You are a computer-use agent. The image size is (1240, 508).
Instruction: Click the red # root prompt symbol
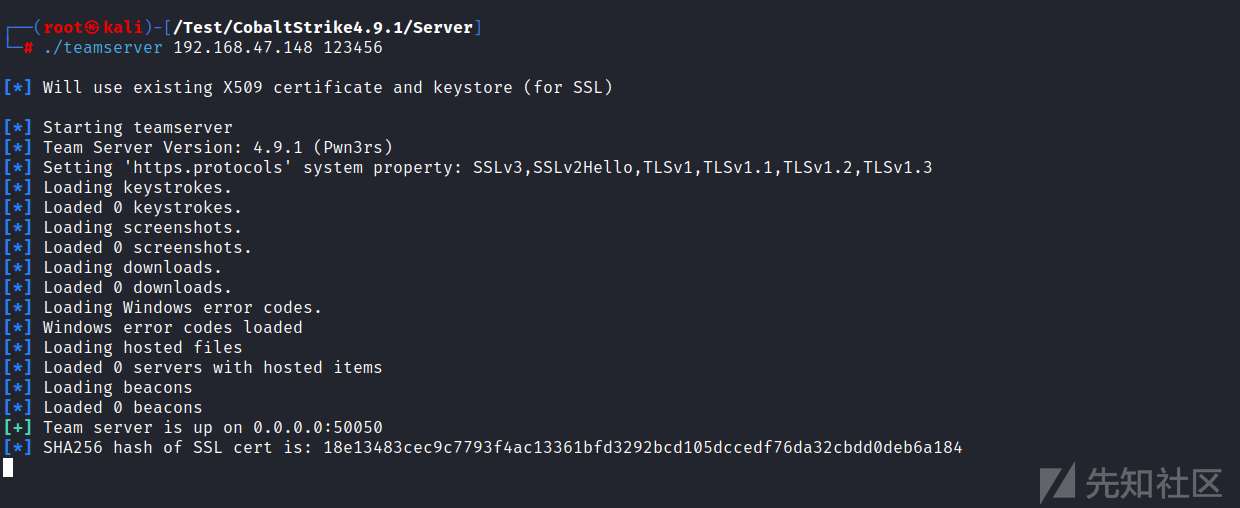coord(28,48)
